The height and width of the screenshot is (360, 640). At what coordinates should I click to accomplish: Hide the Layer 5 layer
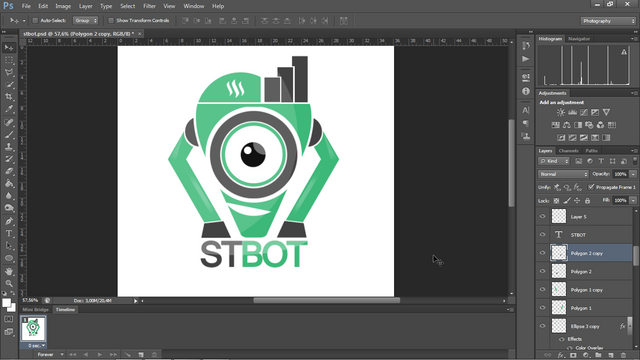[542, 217]
